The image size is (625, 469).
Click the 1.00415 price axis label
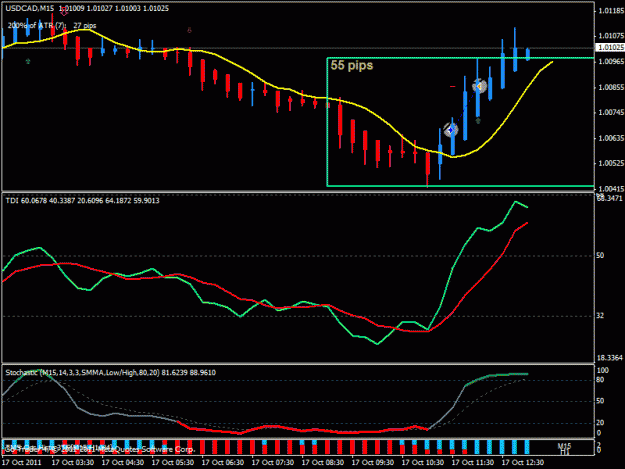[611, 189]
